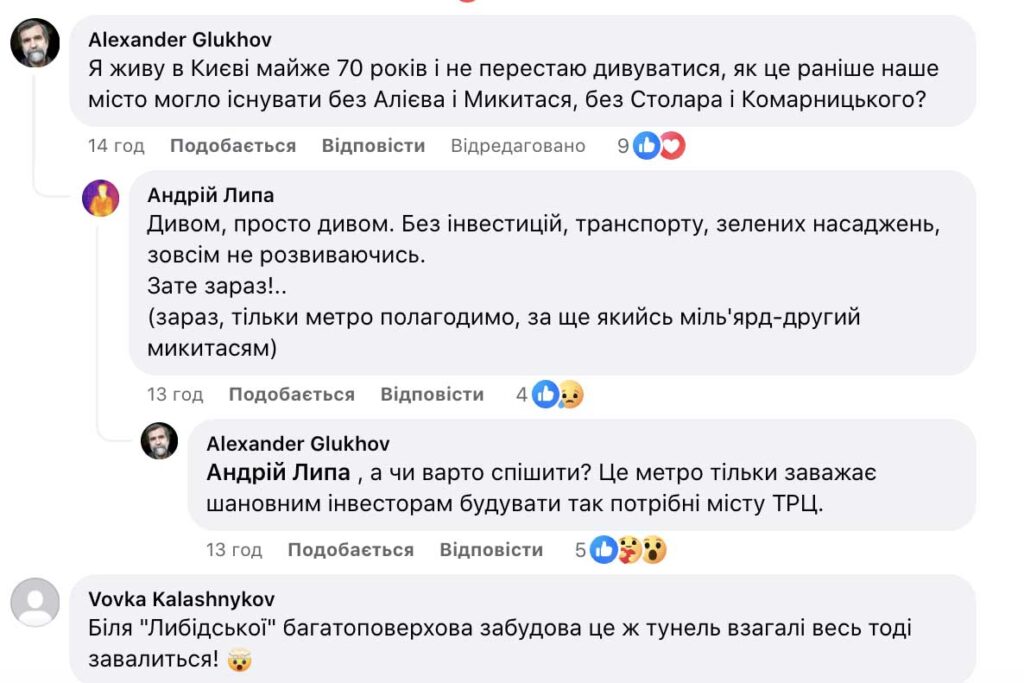1024x683 pixels.
Task: Open the tagged Андрій Липа mention link
Action: (278, 472)
